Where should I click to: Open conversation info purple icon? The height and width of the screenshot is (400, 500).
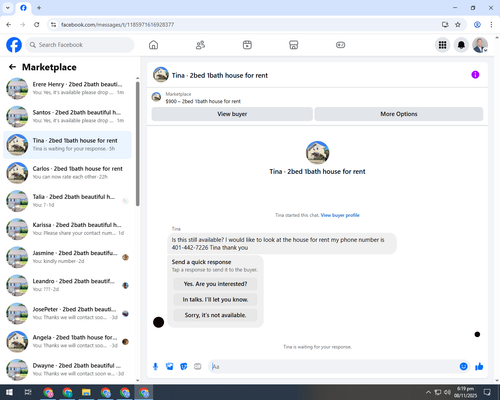[x=475, y=75]
